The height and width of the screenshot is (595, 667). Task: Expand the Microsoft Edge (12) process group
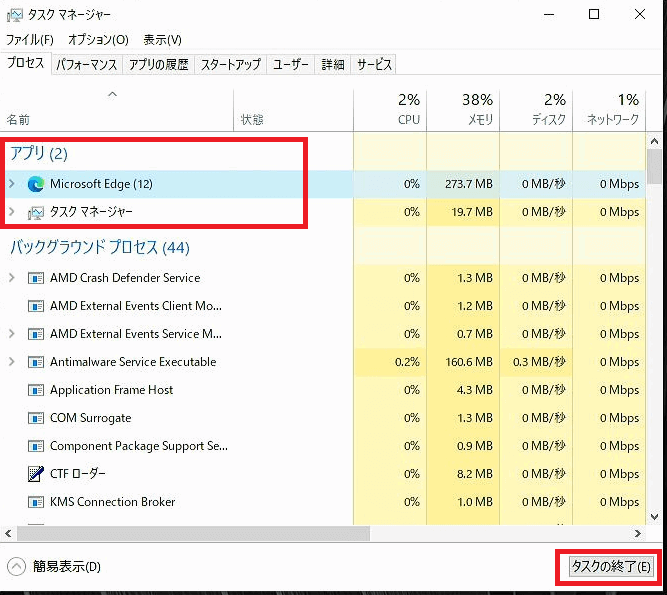[x=12, y=184]
